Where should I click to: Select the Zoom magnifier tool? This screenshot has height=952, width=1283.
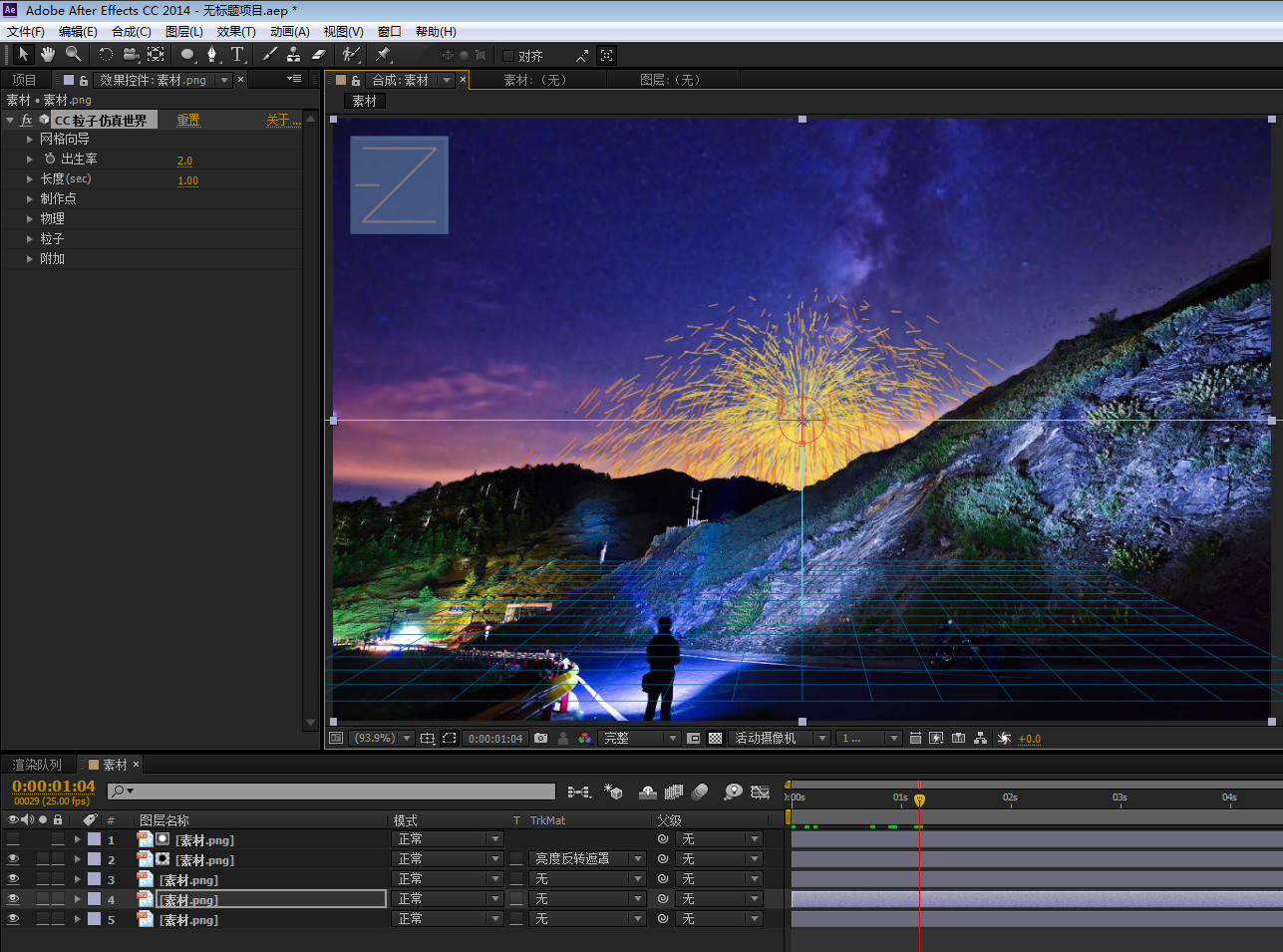tap(73, 55)
